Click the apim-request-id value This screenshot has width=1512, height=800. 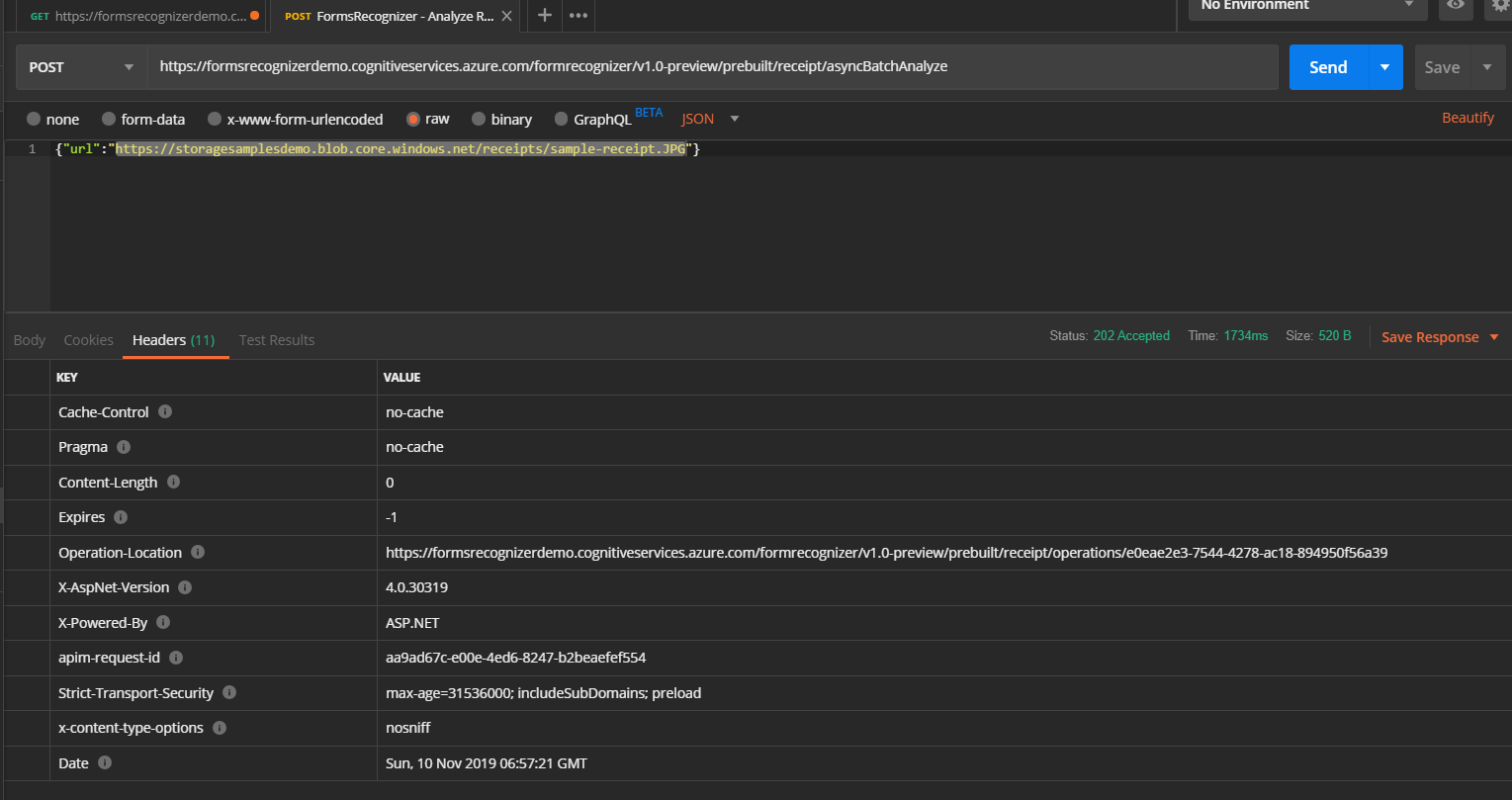tap(515, 658)
